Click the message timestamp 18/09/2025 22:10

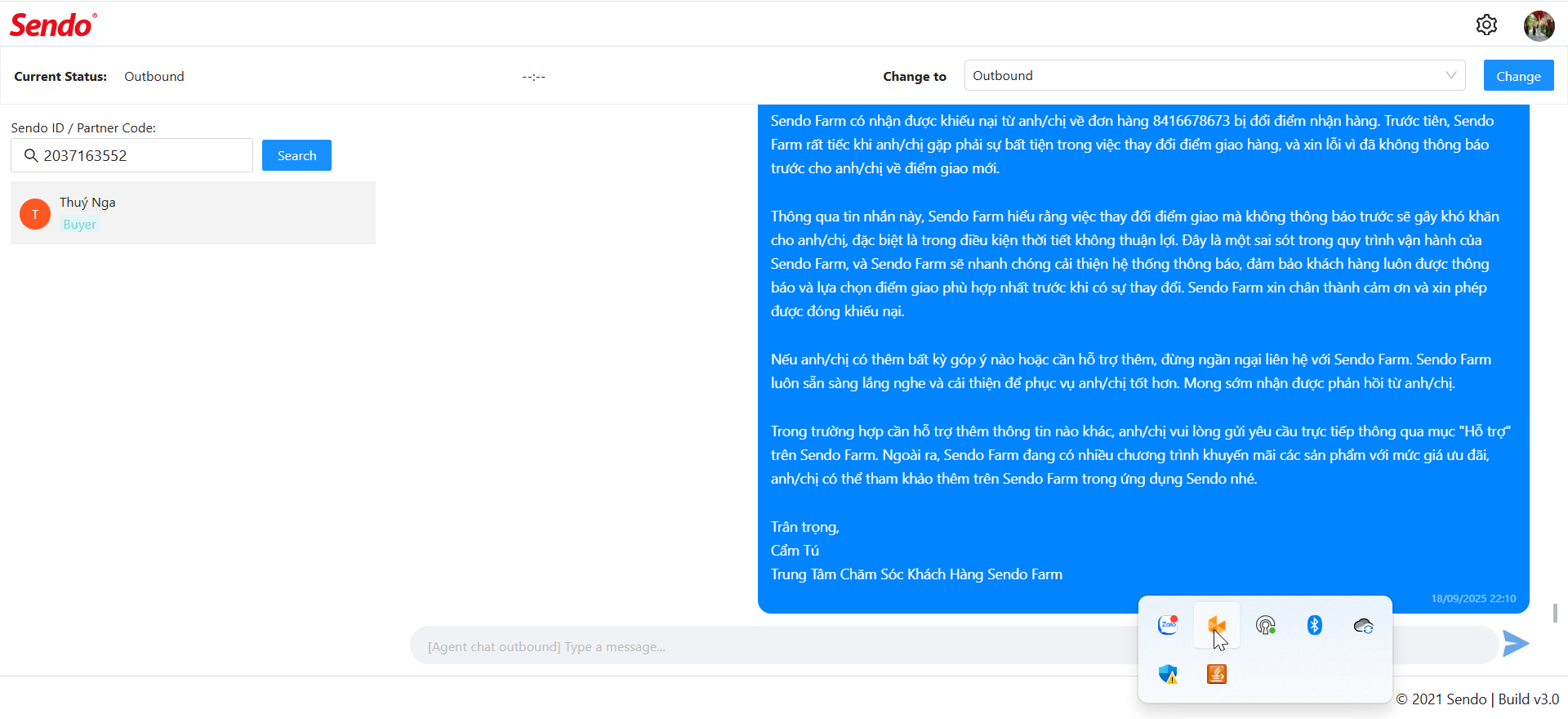click(1473, 599)
